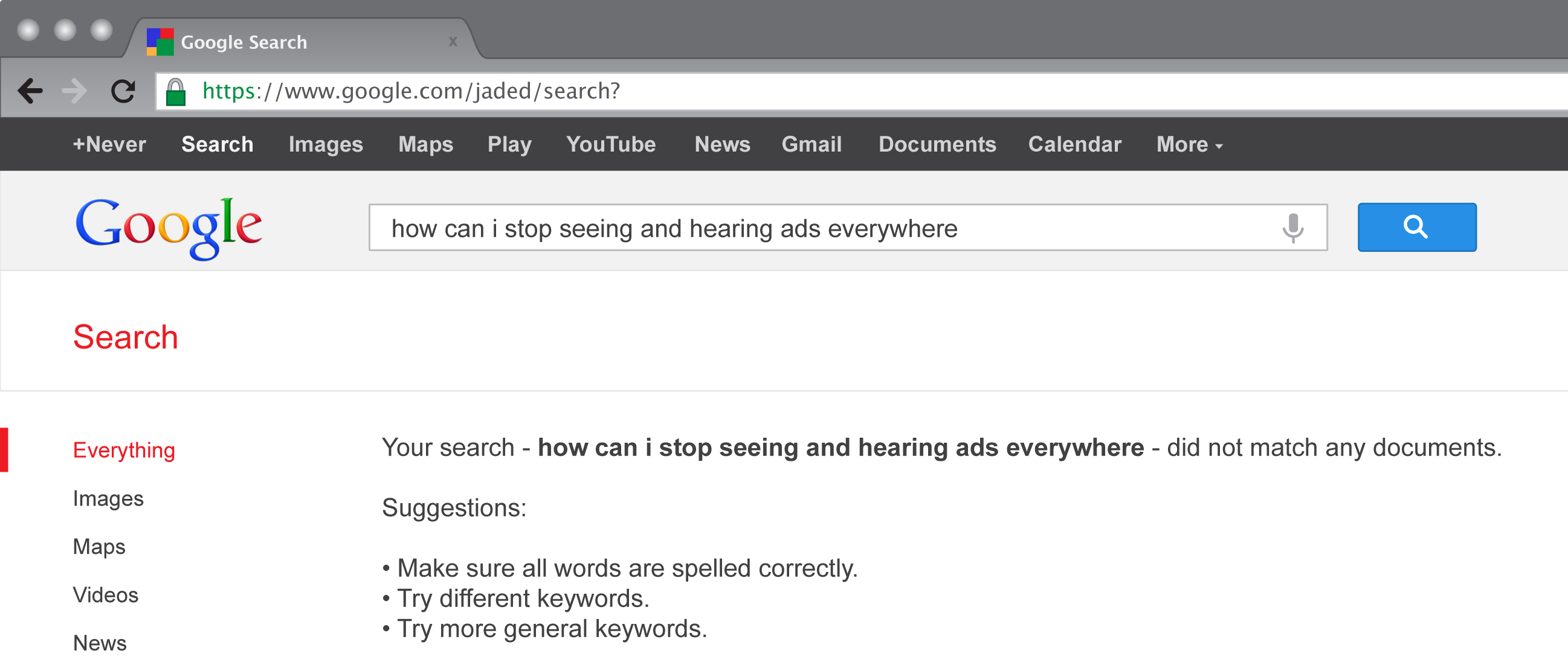Click the microphone voice search icon
This screenshot has width=1568, height=668.
pos(1293,228)
